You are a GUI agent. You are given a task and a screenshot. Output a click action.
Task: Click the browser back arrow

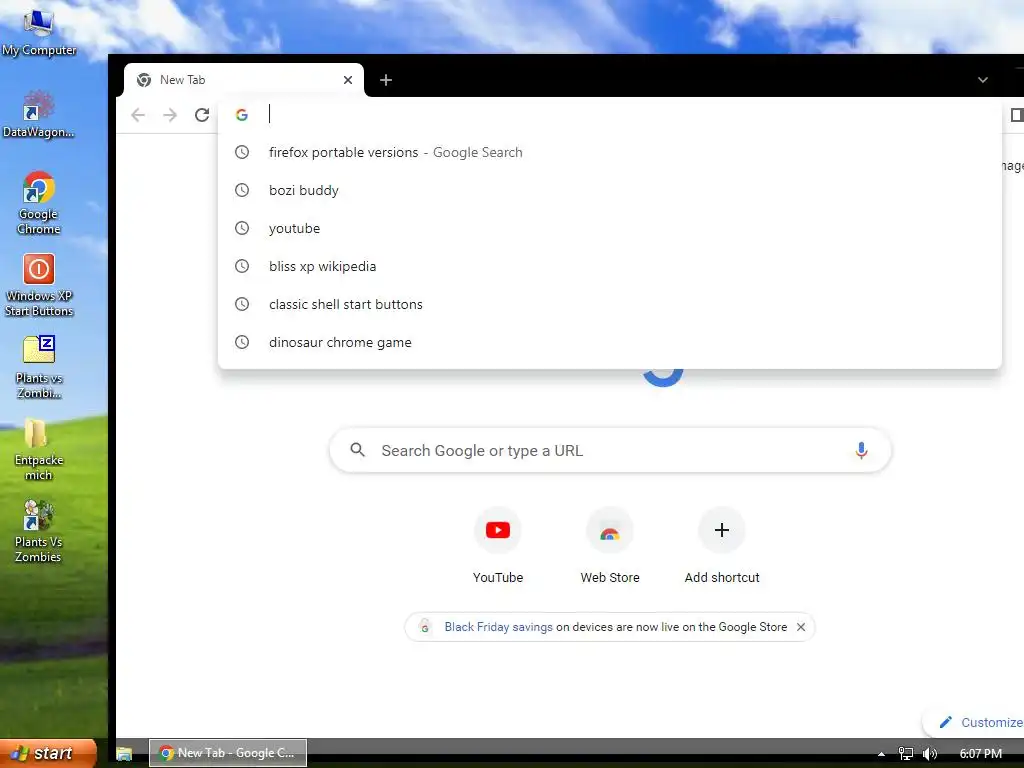point(138,115)
